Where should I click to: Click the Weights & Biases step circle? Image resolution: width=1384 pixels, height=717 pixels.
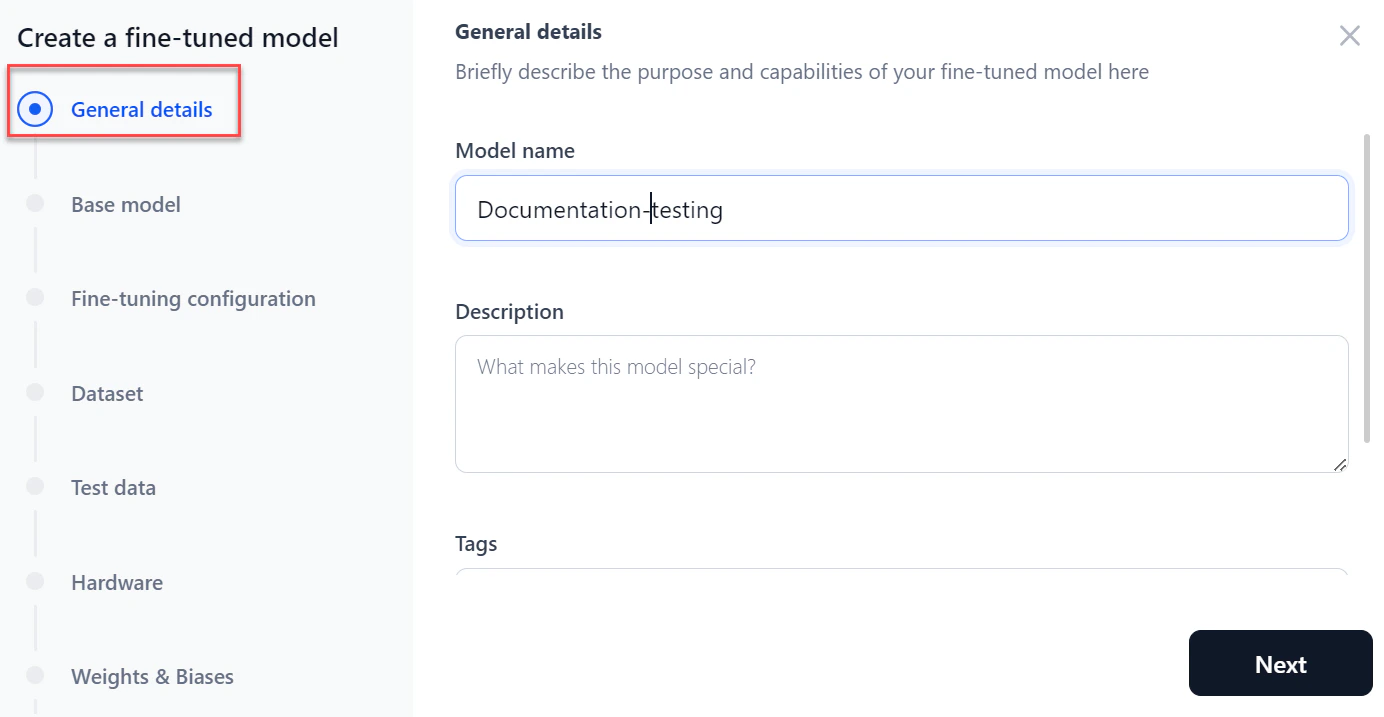[x=36, y=676]
